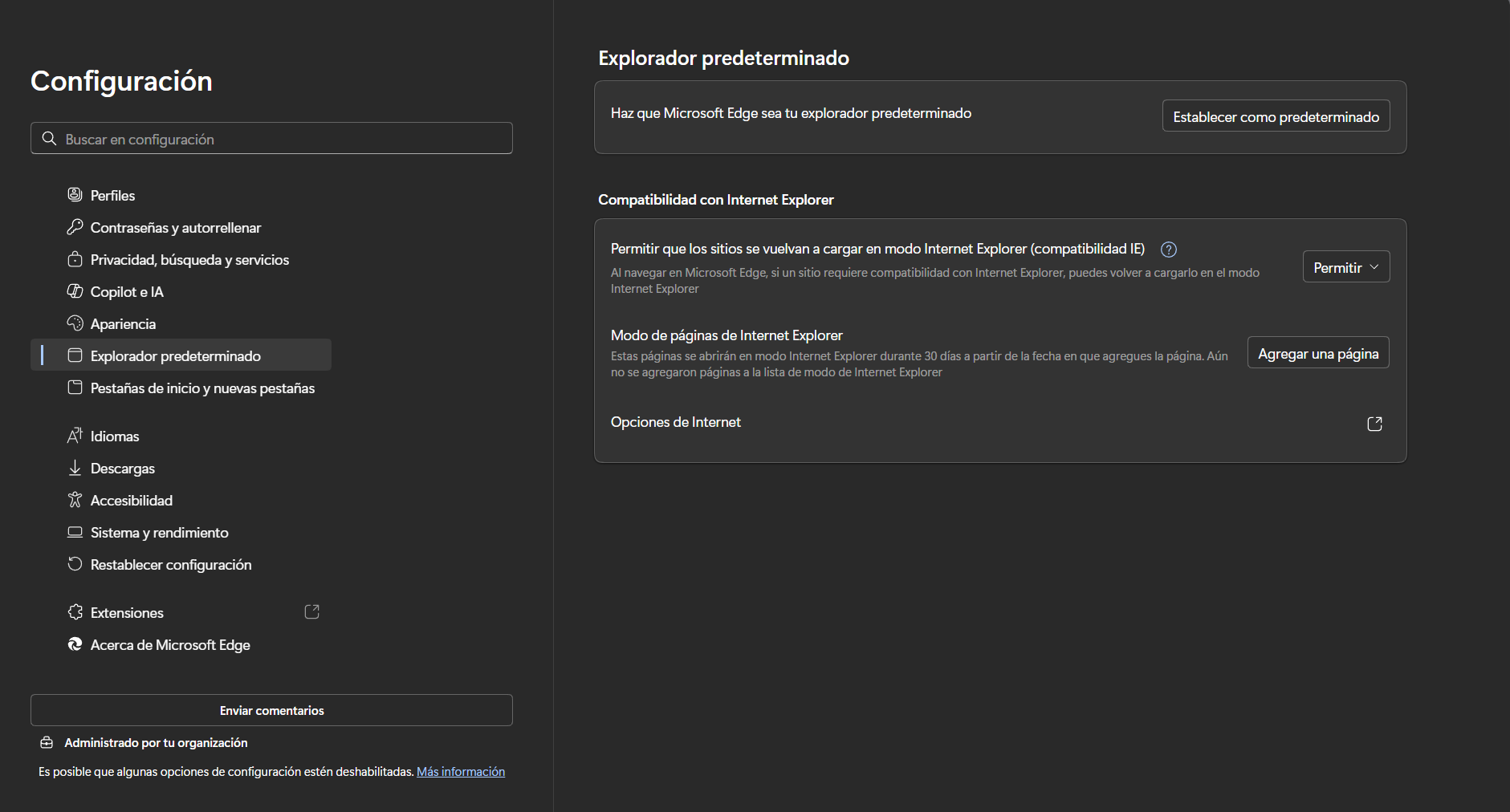Follow the Más información link
The height and width of the screenshot is (812, 1510).
(461, 772)
